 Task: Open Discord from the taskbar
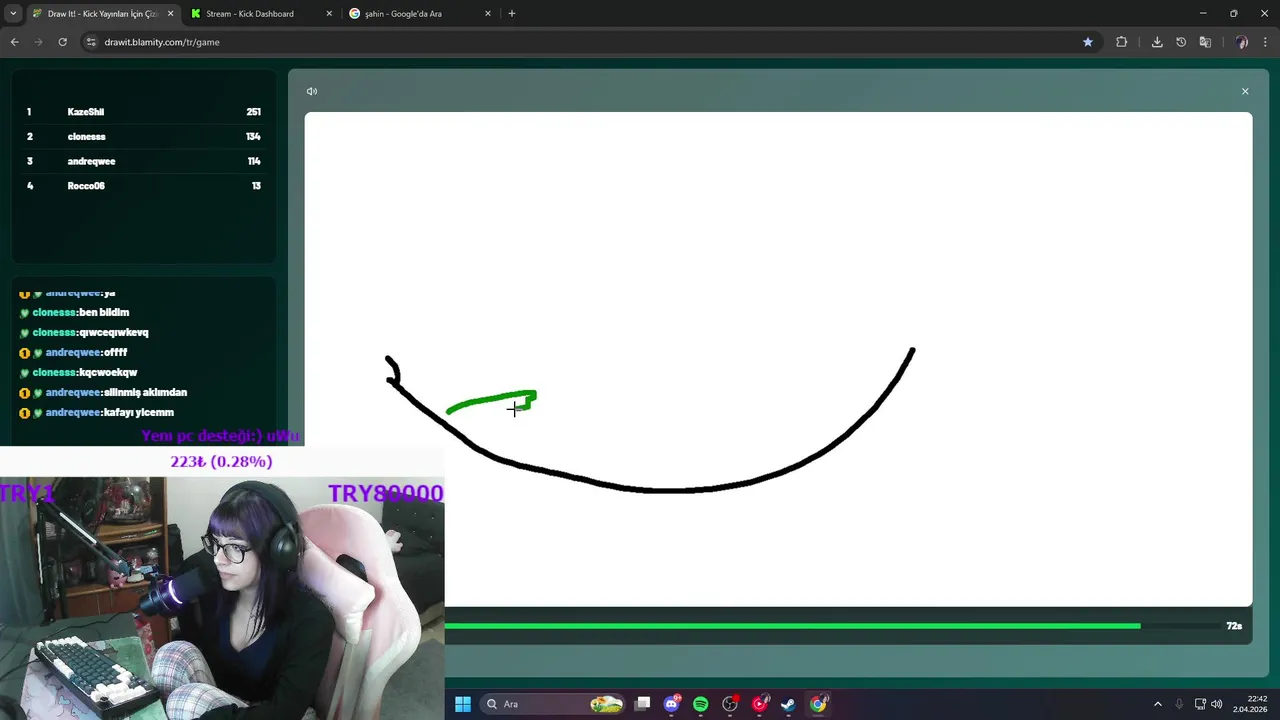tap(672, 704)
